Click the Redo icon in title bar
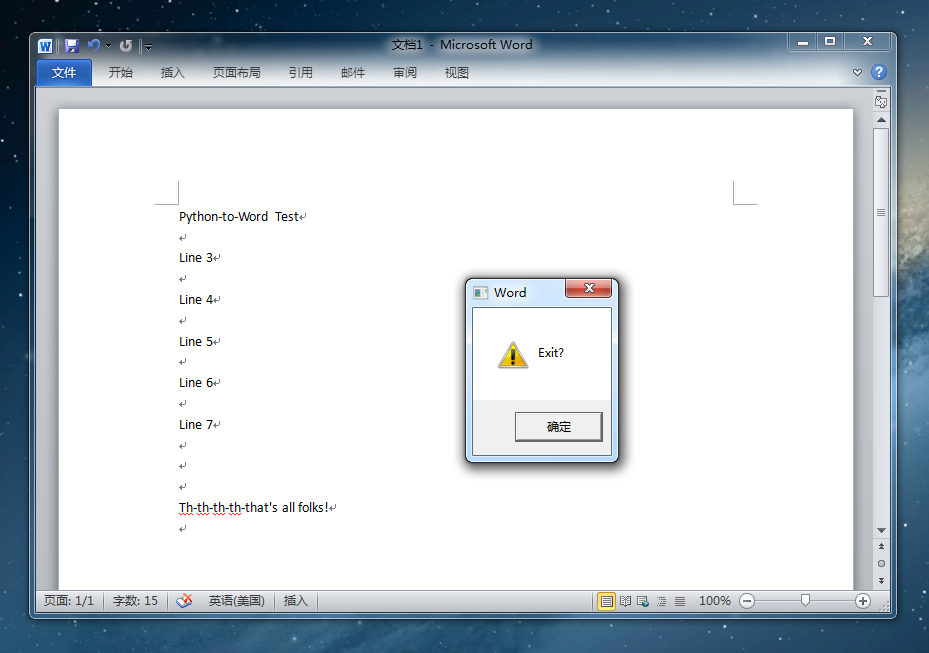Image resolution: width=929 pixels, height=653 pixels. [x=126, y=46]
